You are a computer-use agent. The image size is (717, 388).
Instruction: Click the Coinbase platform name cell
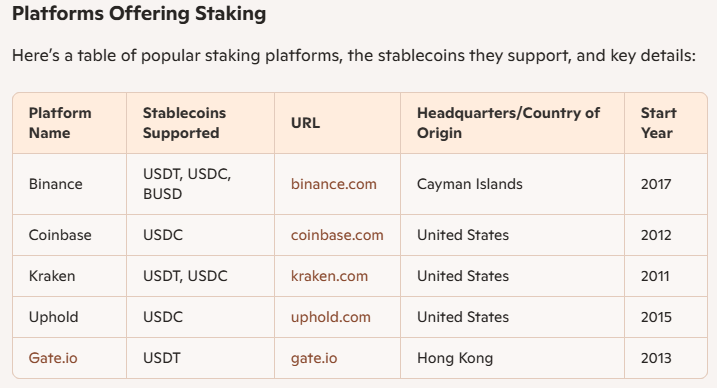tap(70, 235)
